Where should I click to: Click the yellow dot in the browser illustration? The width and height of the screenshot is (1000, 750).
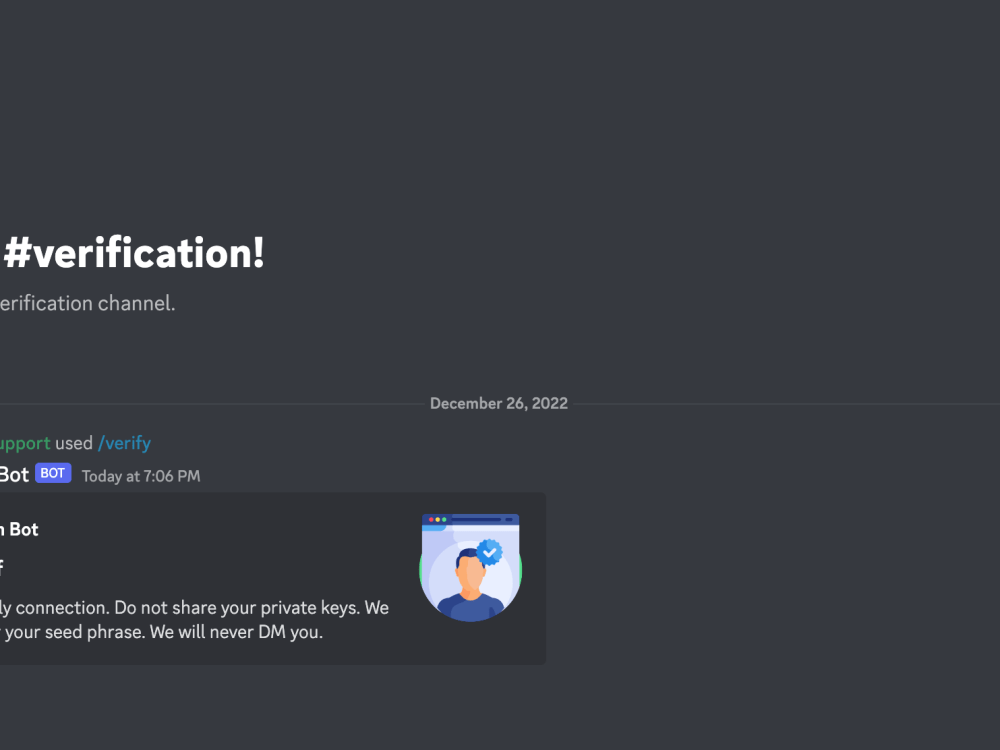[x=438, y=519]
